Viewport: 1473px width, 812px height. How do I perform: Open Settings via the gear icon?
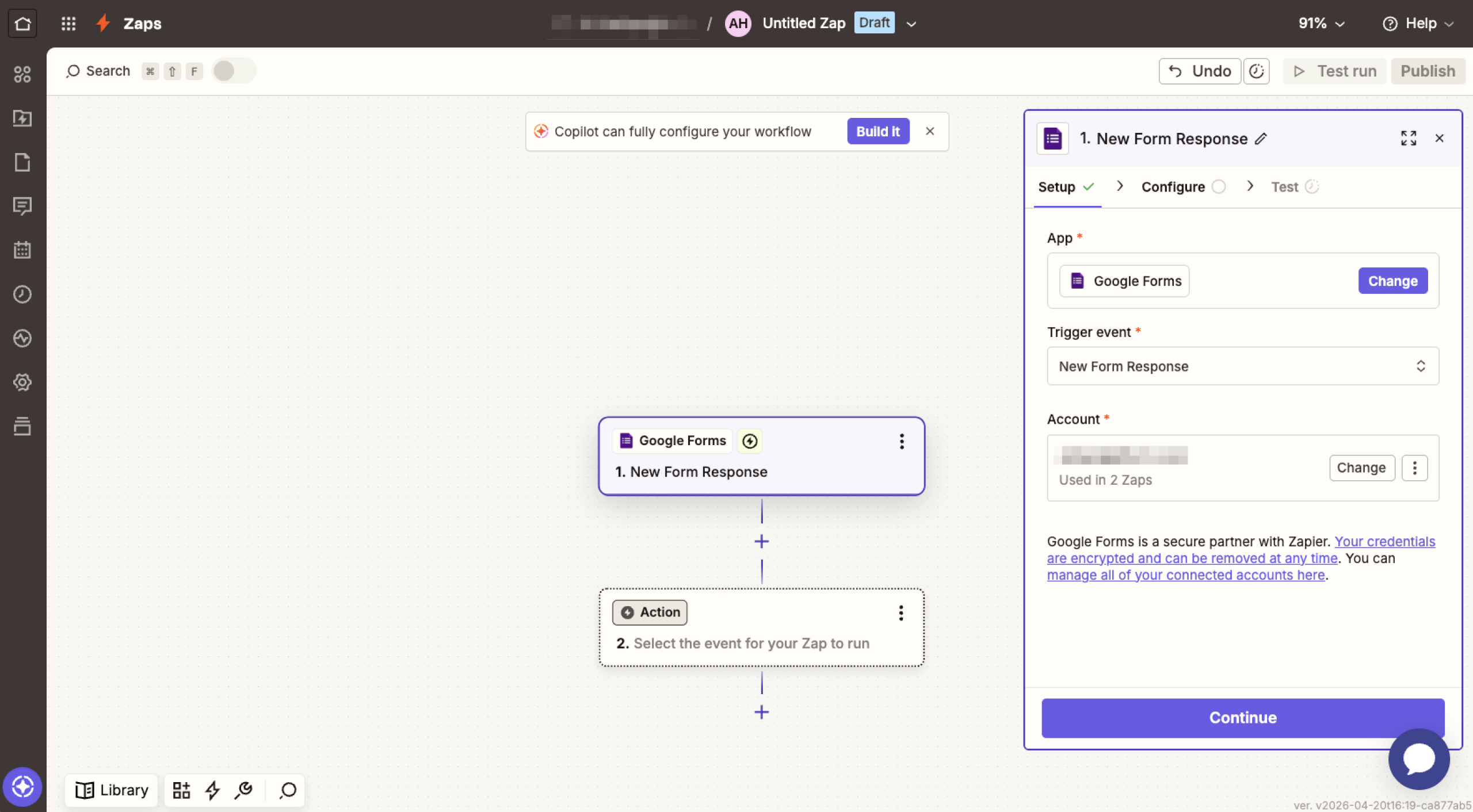click(x=23, y=382)
